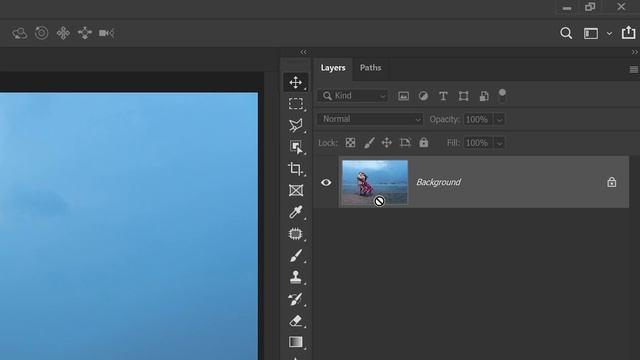Click the 3D camera zoom icon

tap(107, 33)
